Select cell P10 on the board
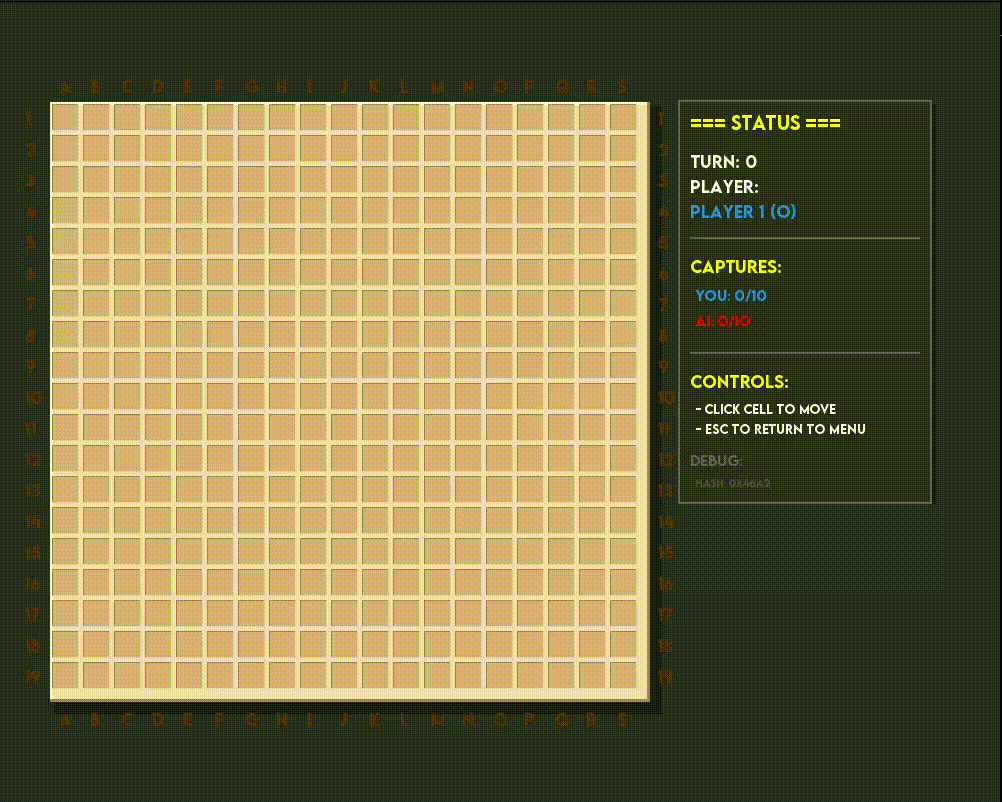The image size is (1002, 802). pyautogui.click(x=530, y=396)
